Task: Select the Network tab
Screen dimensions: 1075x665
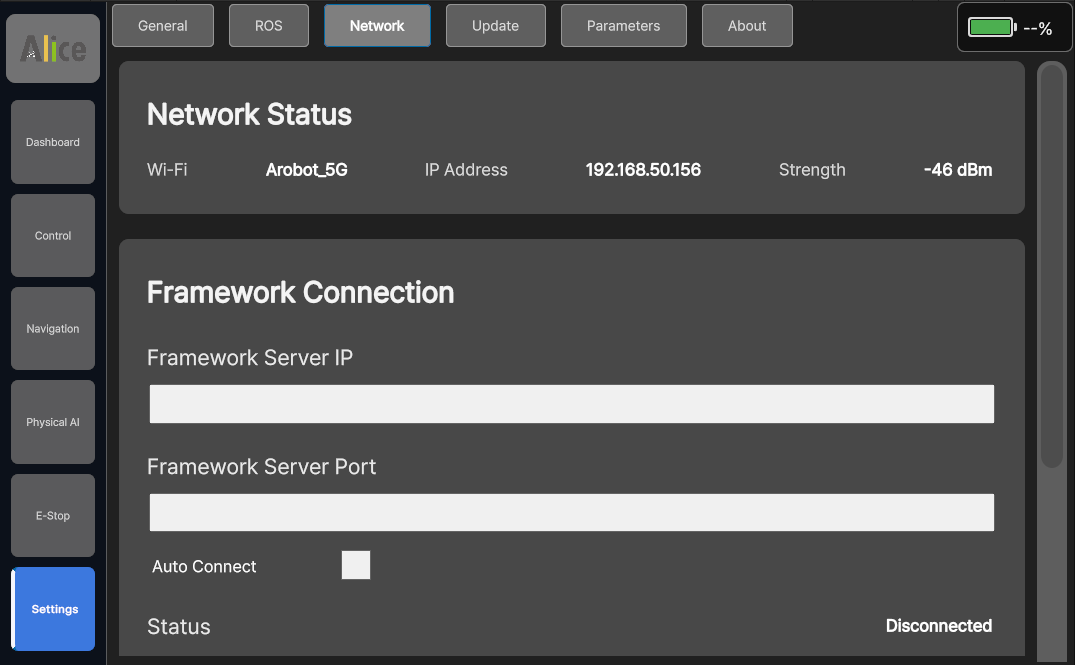Action: pyautogui.click(x=377, y=25)
